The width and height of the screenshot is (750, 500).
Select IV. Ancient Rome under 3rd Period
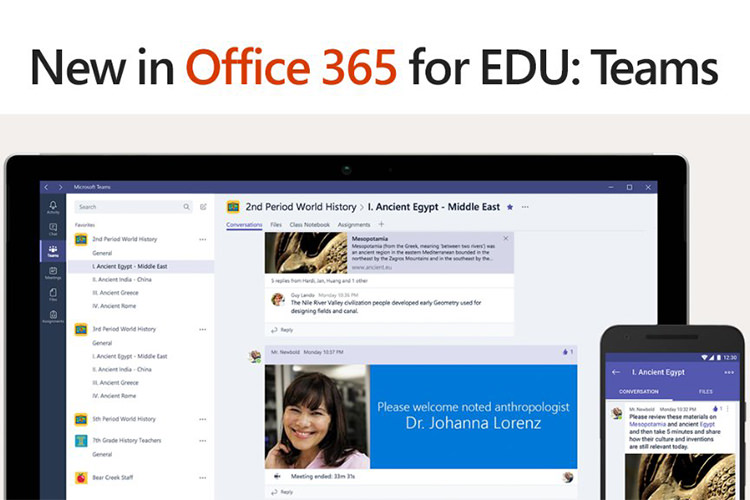pyautogui.click(x=114, y=396)
